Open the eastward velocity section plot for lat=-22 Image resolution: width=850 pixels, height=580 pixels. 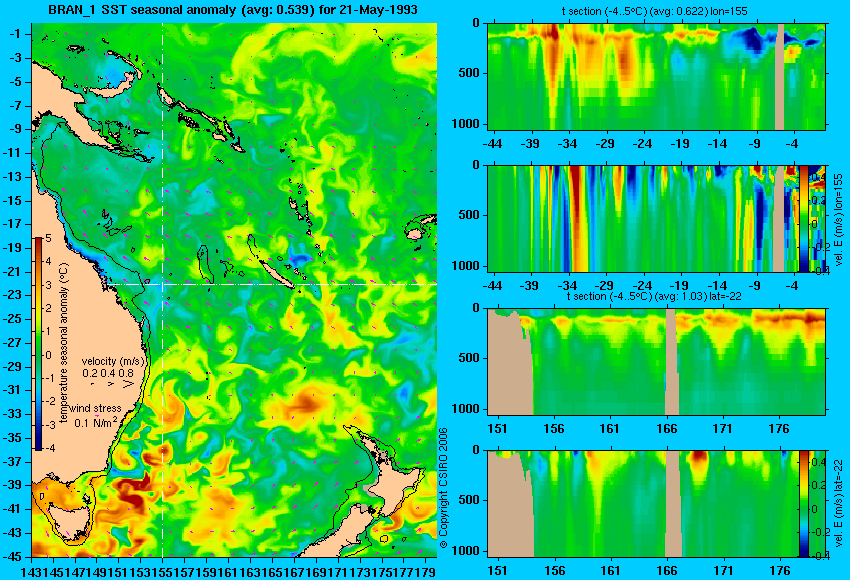(642, 504)
